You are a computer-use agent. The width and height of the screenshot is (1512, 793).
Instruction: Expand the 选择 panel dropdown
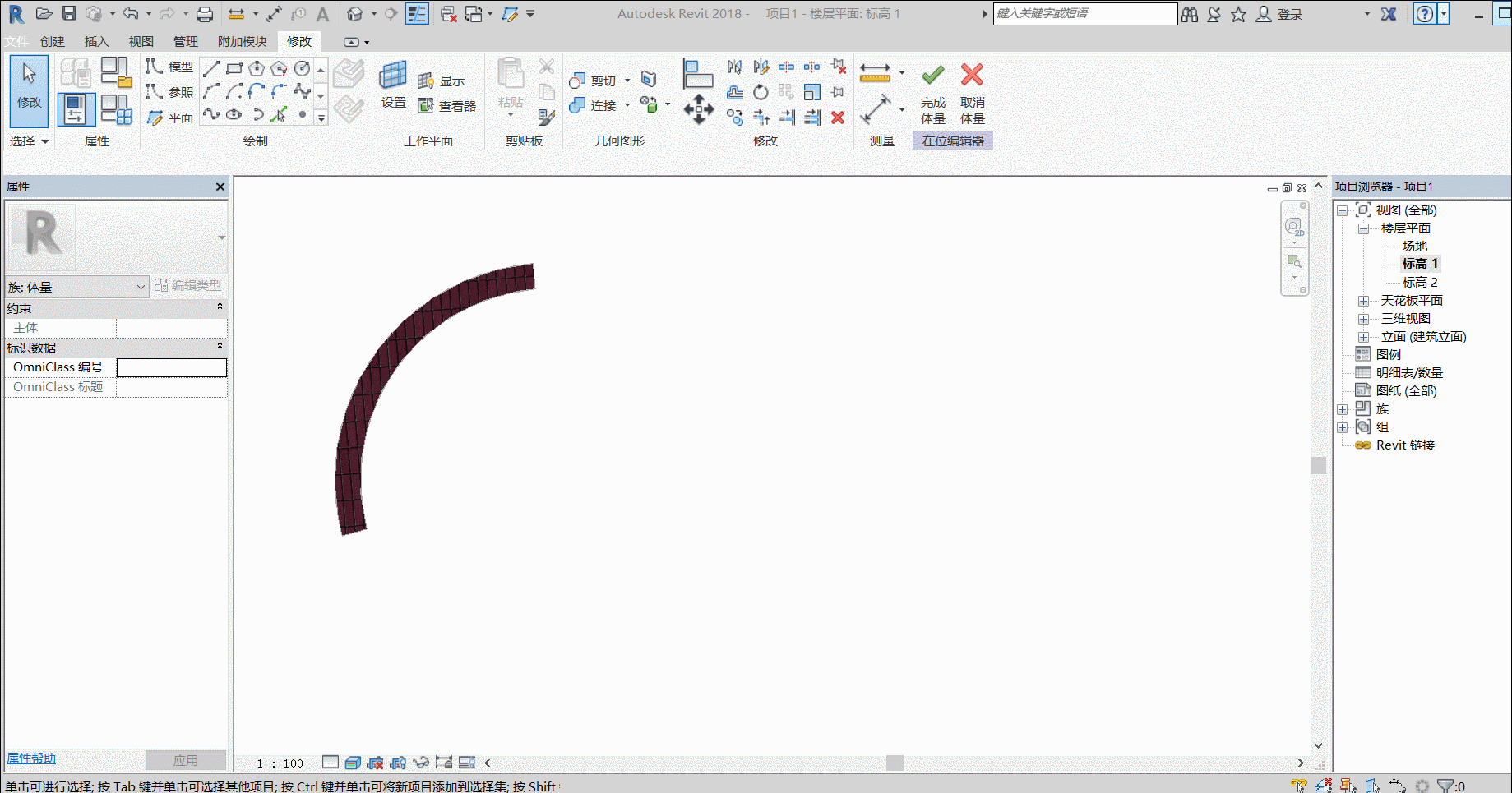point(30,141)
